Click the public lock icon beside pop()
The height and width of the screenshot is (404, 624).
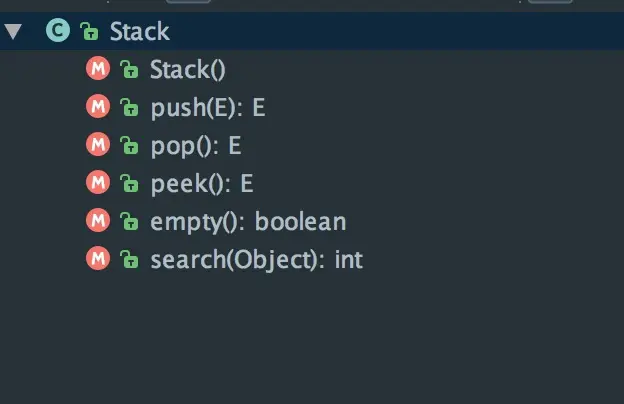(128, 146)
